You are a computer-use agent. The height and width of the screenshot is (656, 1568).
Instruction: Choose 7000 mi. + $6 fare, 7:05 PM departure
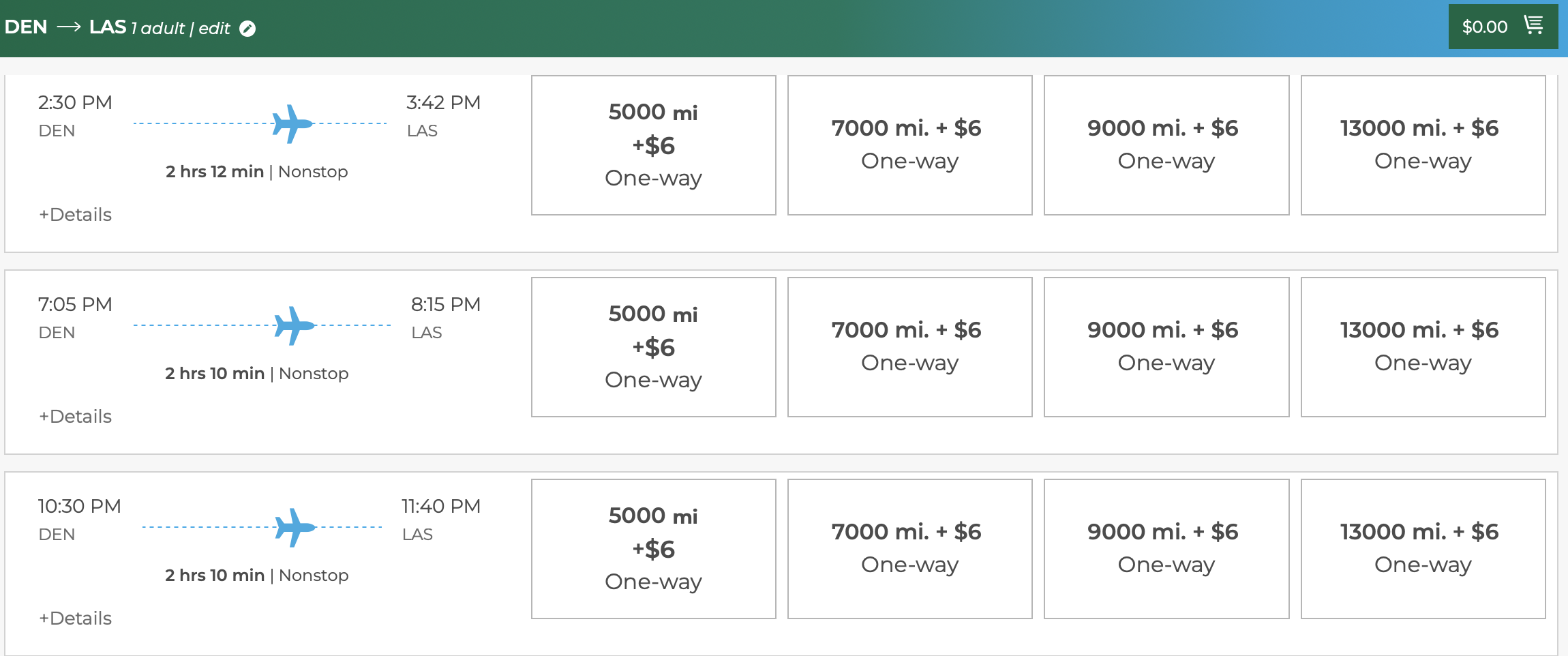909,347
